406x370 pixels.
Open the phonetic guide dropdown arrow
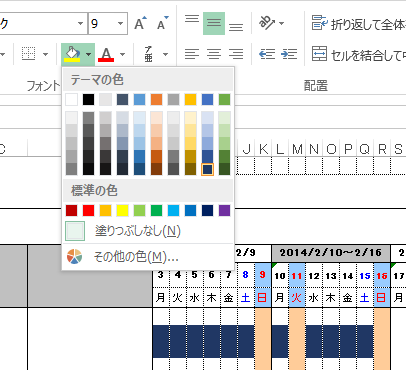165,54
